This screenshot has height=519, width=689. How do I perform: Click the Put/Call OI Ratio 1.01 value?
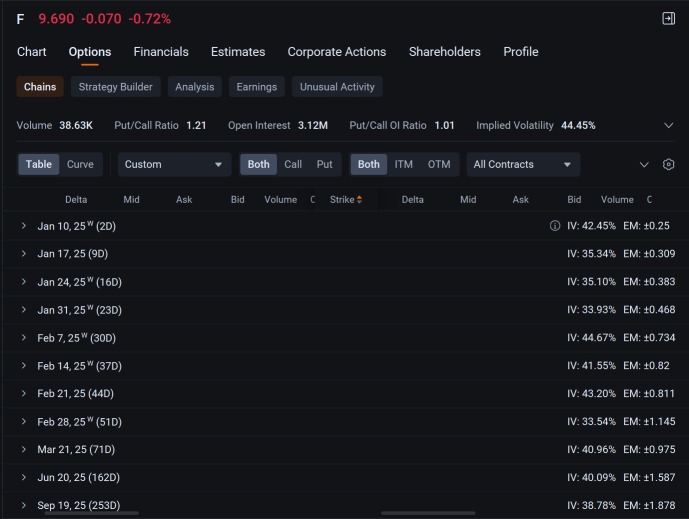(x=444, y=126)
